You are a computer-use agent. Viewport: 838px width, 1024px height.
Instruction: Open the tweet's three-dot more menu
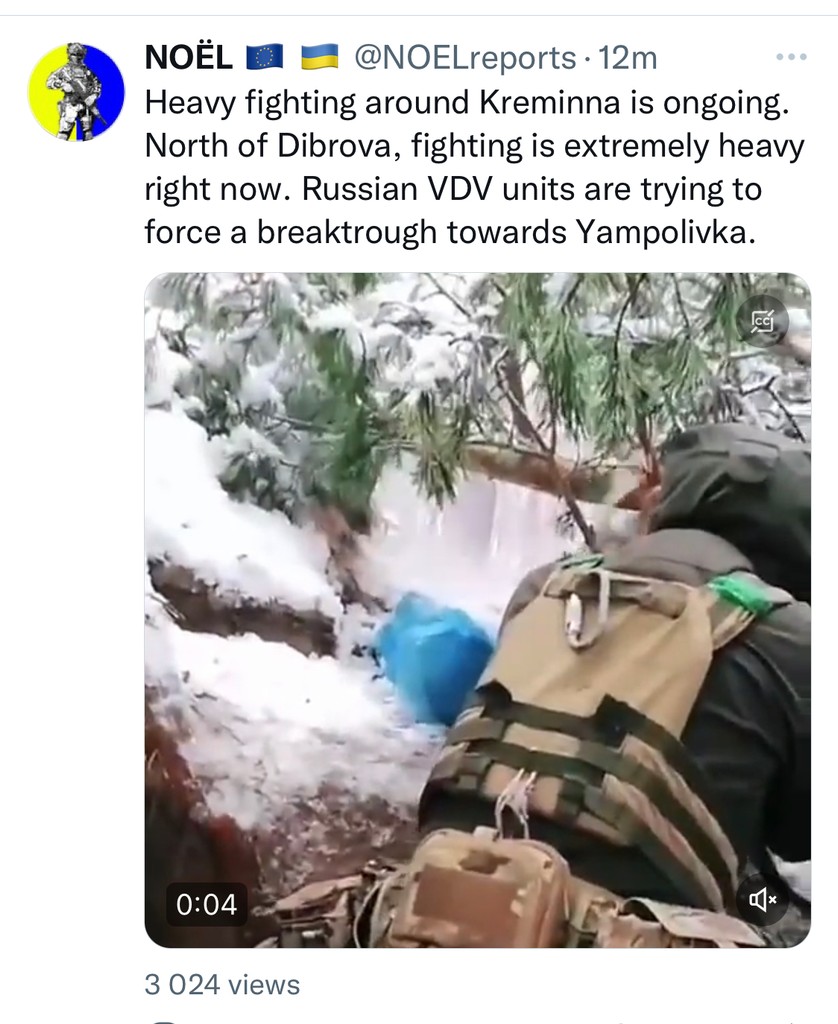[792, 57]
